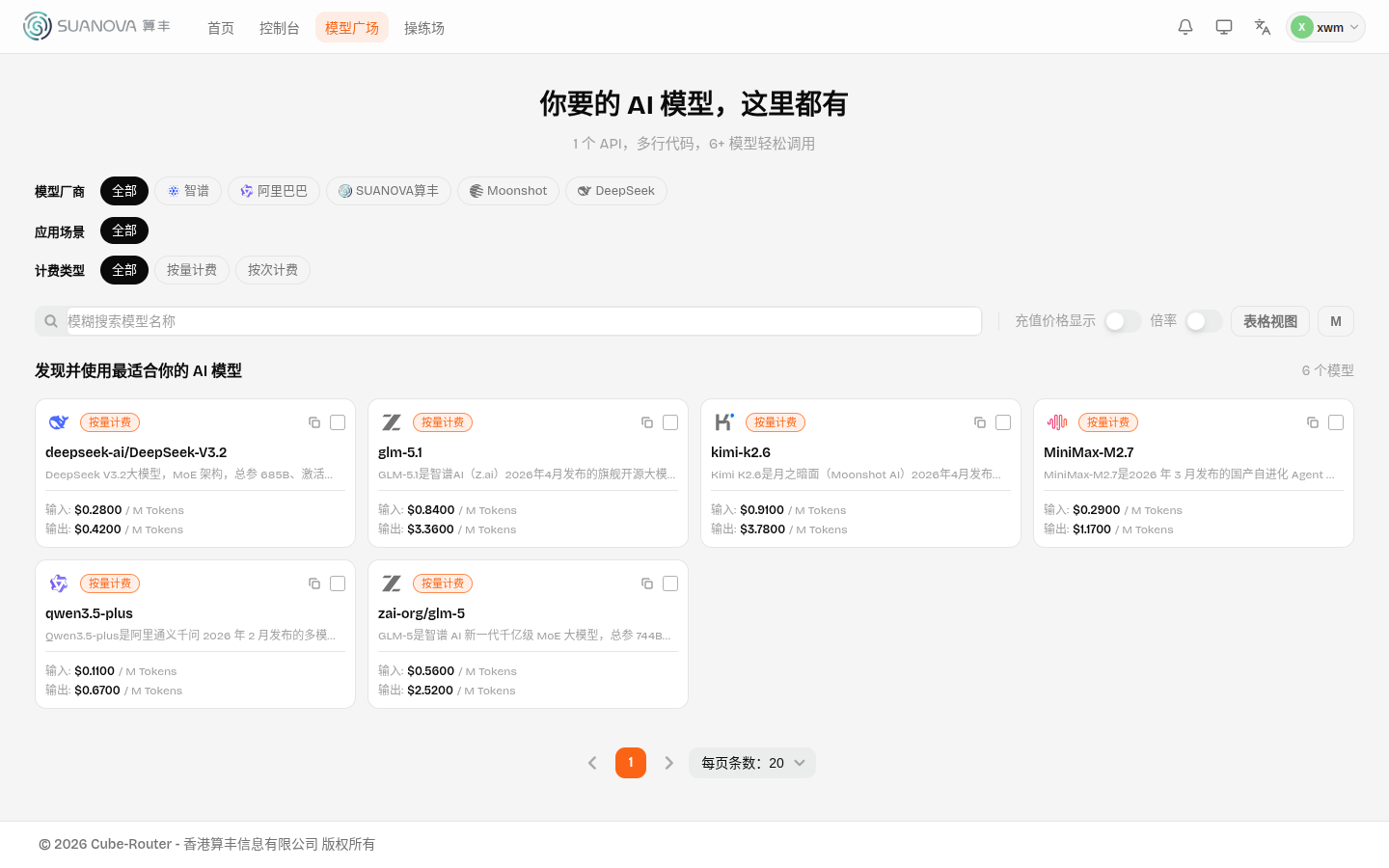This screenshot has height=868, width=1389.
Task: Check the deepseek-ai/DeepSeek-V3.2 checkbox
Action: (338, 422)
